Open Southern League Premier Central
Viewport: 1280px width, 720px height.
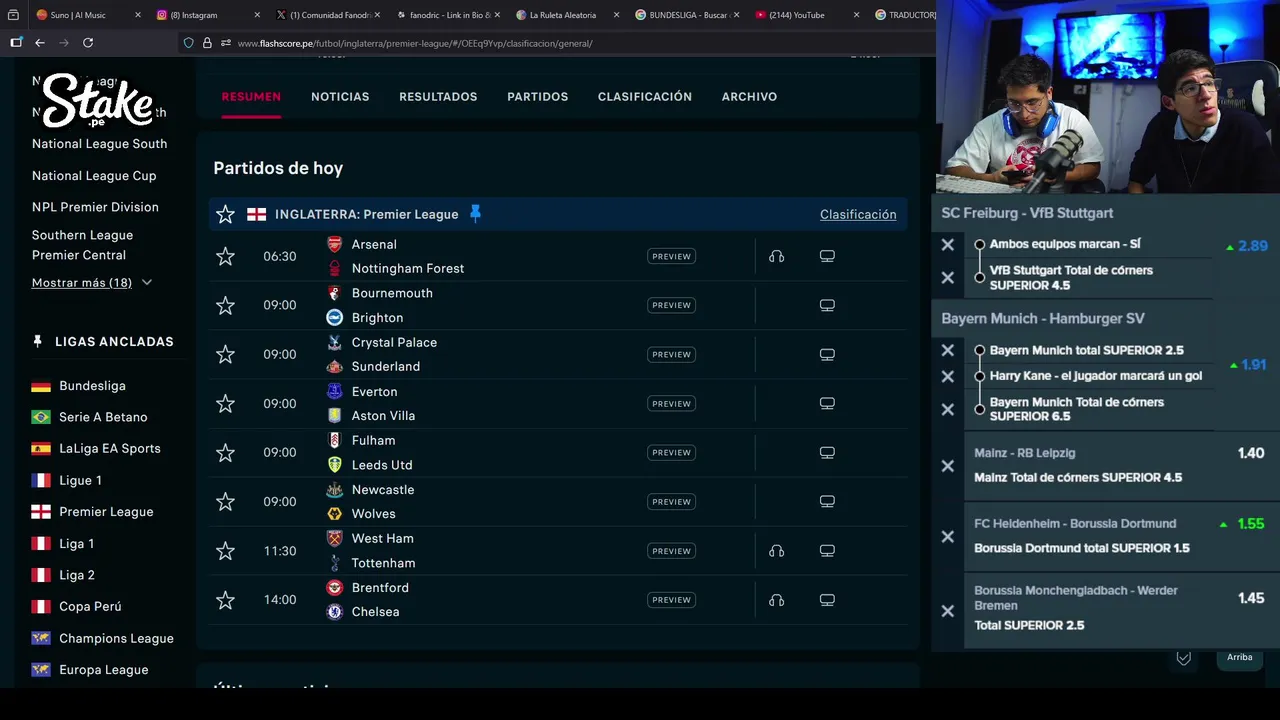(x=82, y=245)
